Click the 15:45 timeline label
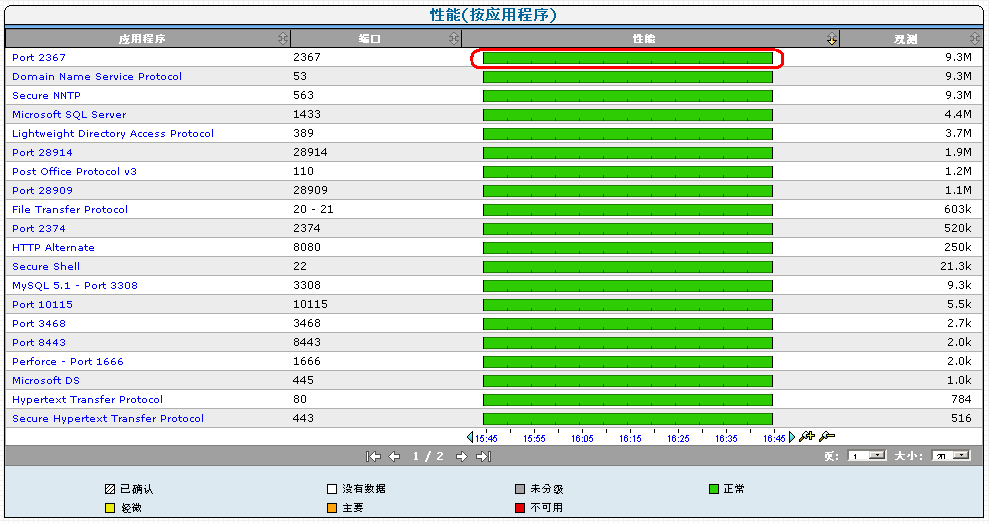Image resolution: width=989 pixels, height=523 pixels. coord(486,438)
